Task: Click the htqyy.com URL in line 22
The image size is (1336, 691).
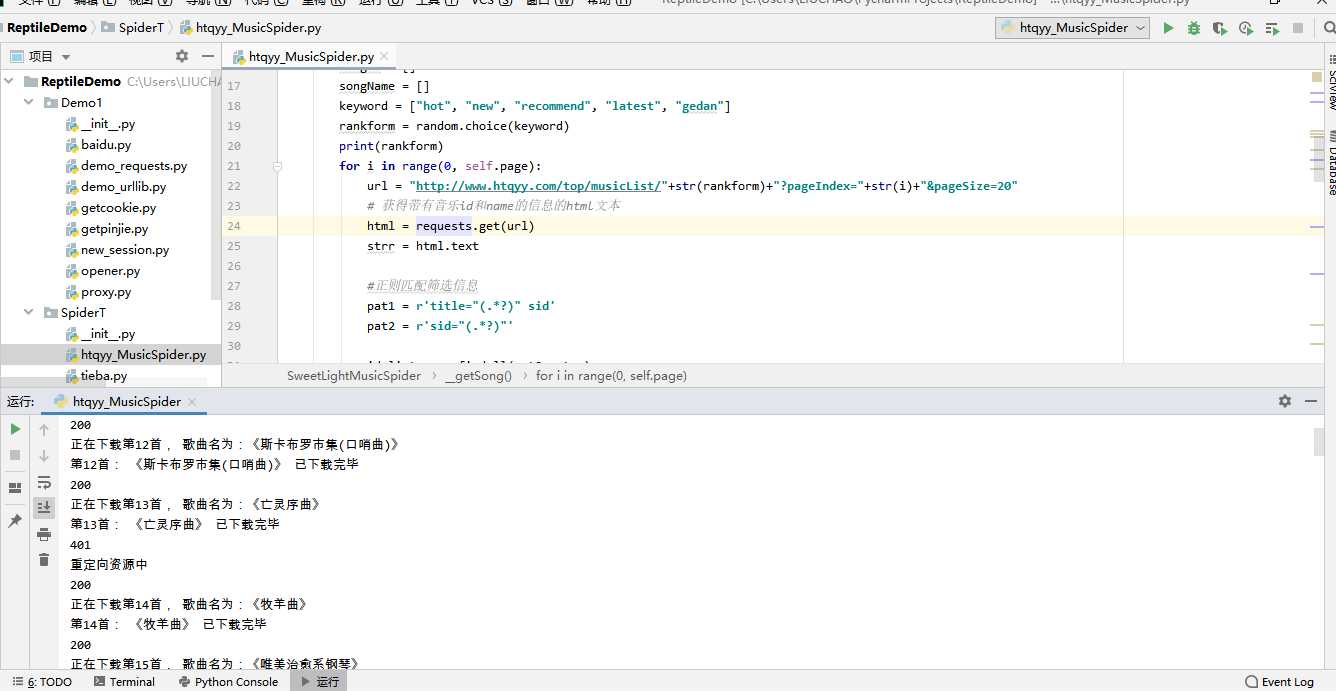Action: pos(539,186)
